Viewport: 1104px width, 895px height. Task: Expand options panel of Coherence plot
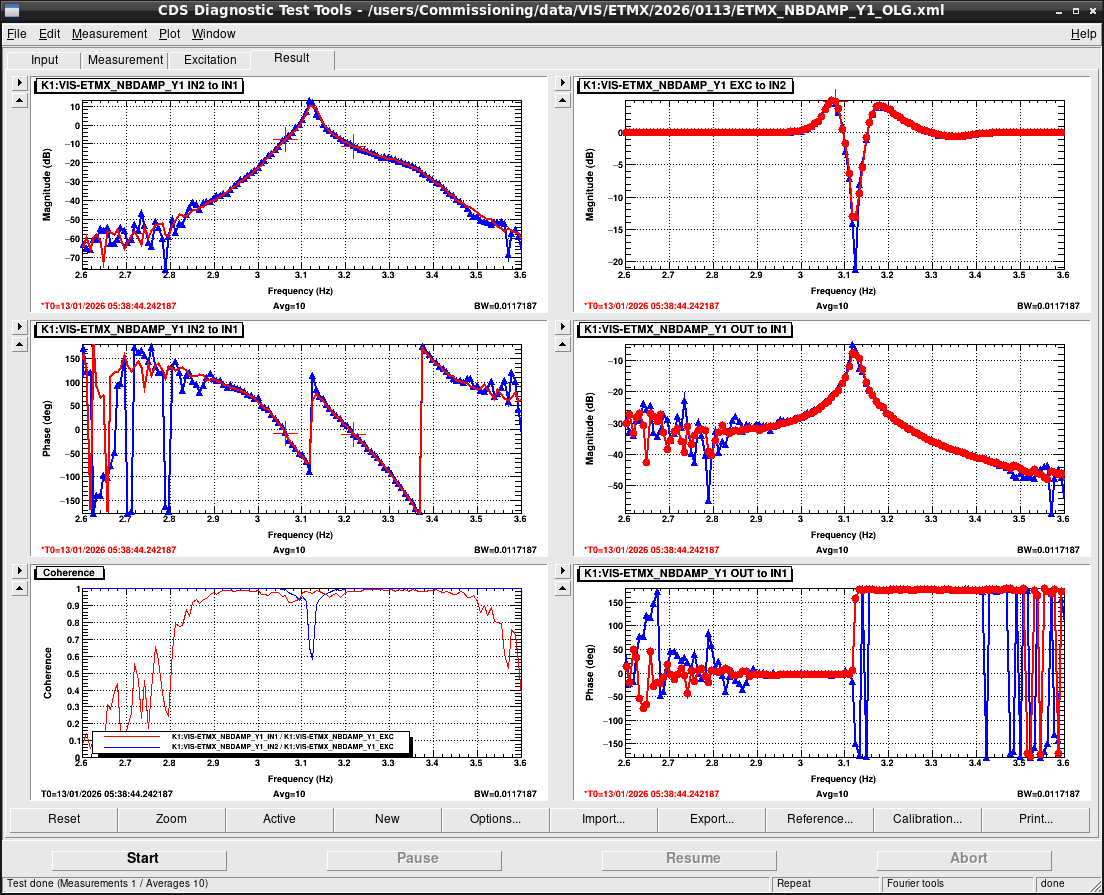tap(20, 571)
